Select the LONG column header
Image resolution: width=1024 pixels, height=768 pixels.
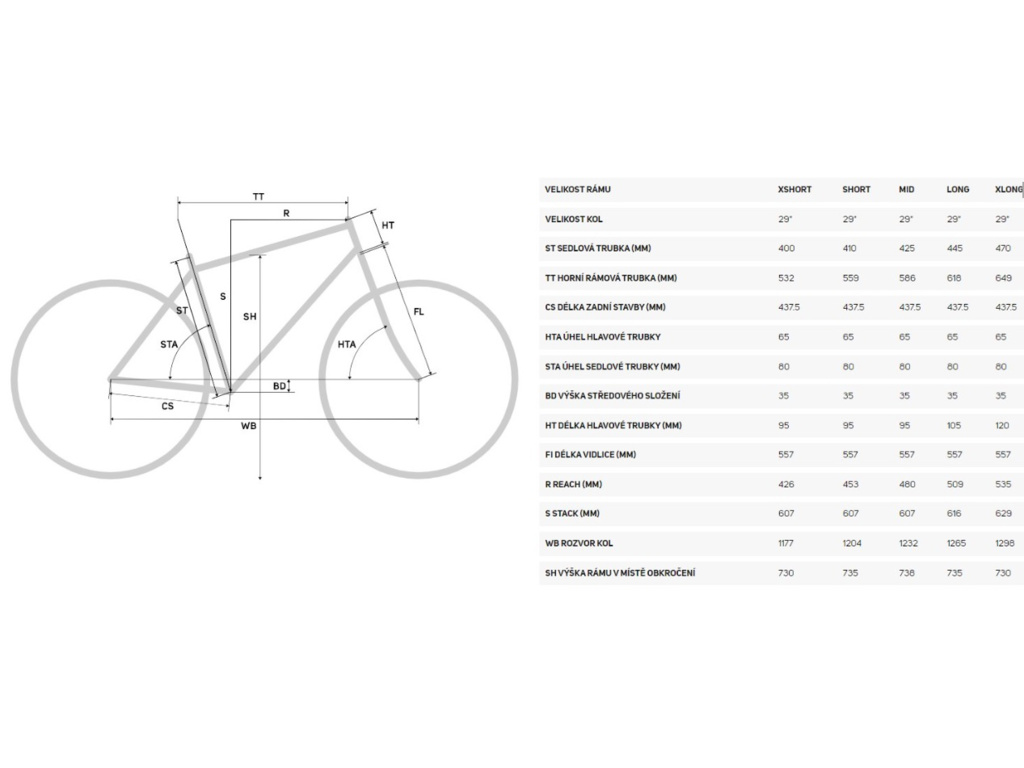958,189
